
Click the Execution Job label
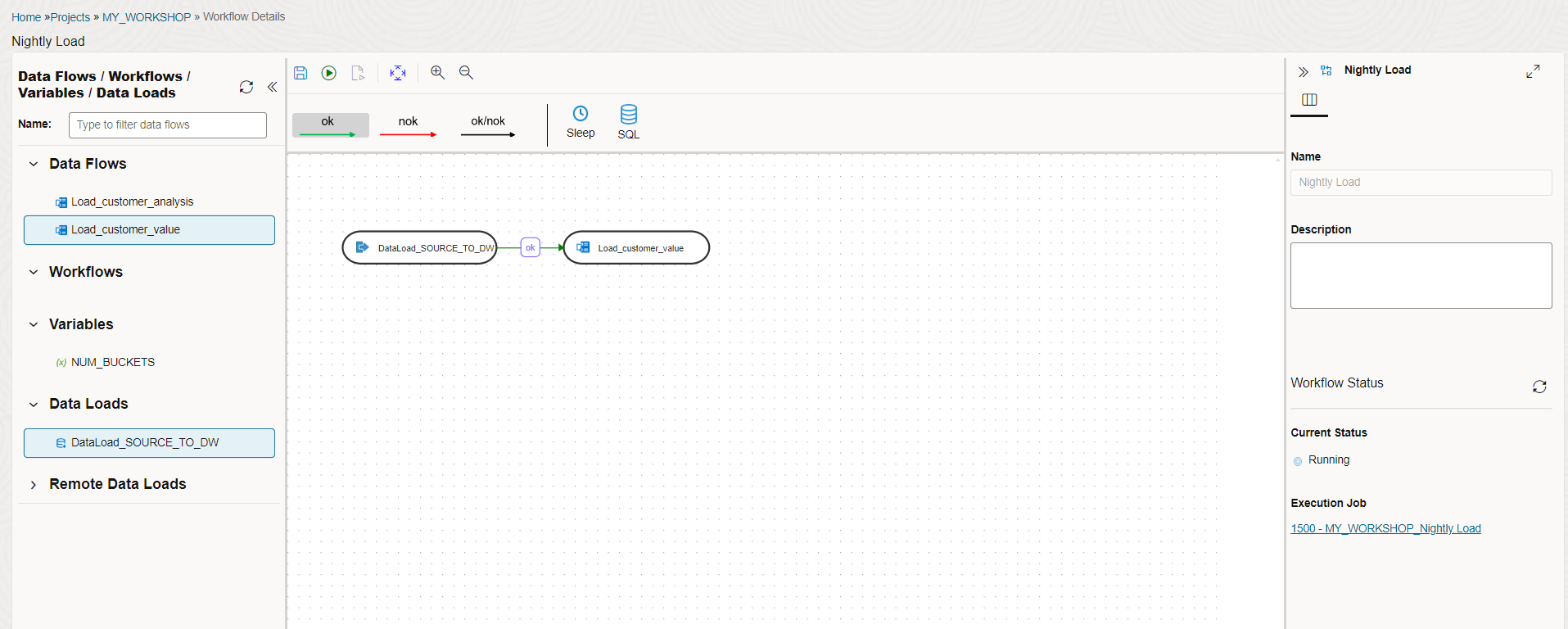coord(1328,504)
